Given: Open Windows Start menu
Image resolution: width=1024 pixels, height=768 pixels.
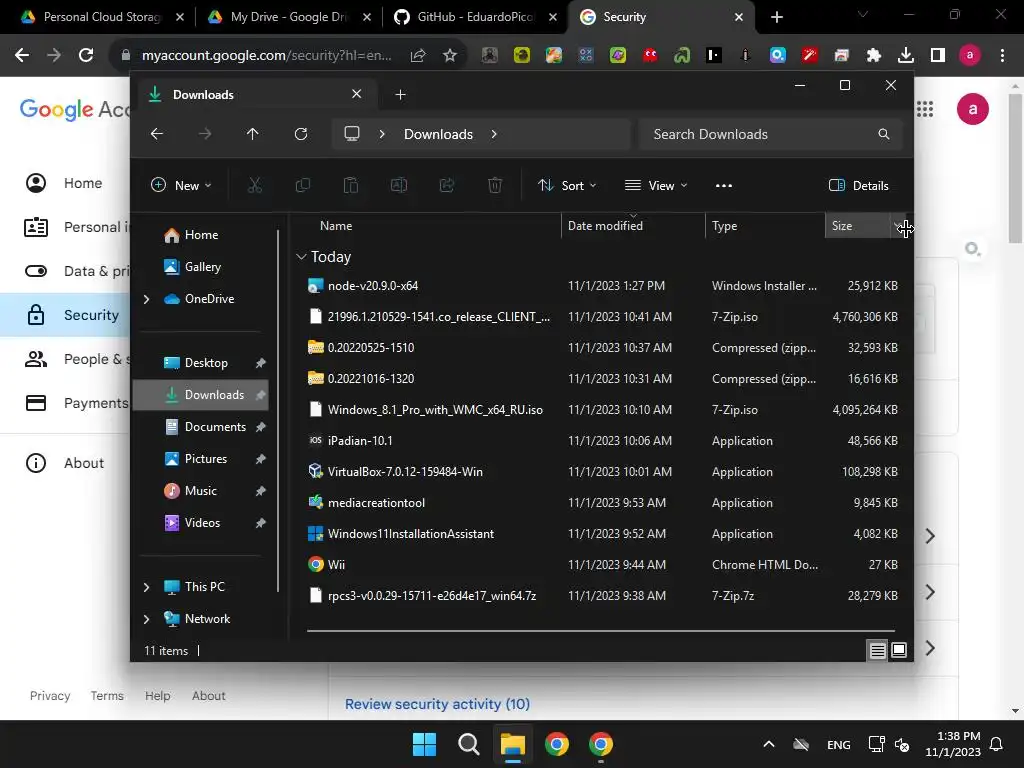Looking at the screenshot, I should pos(424,744).
